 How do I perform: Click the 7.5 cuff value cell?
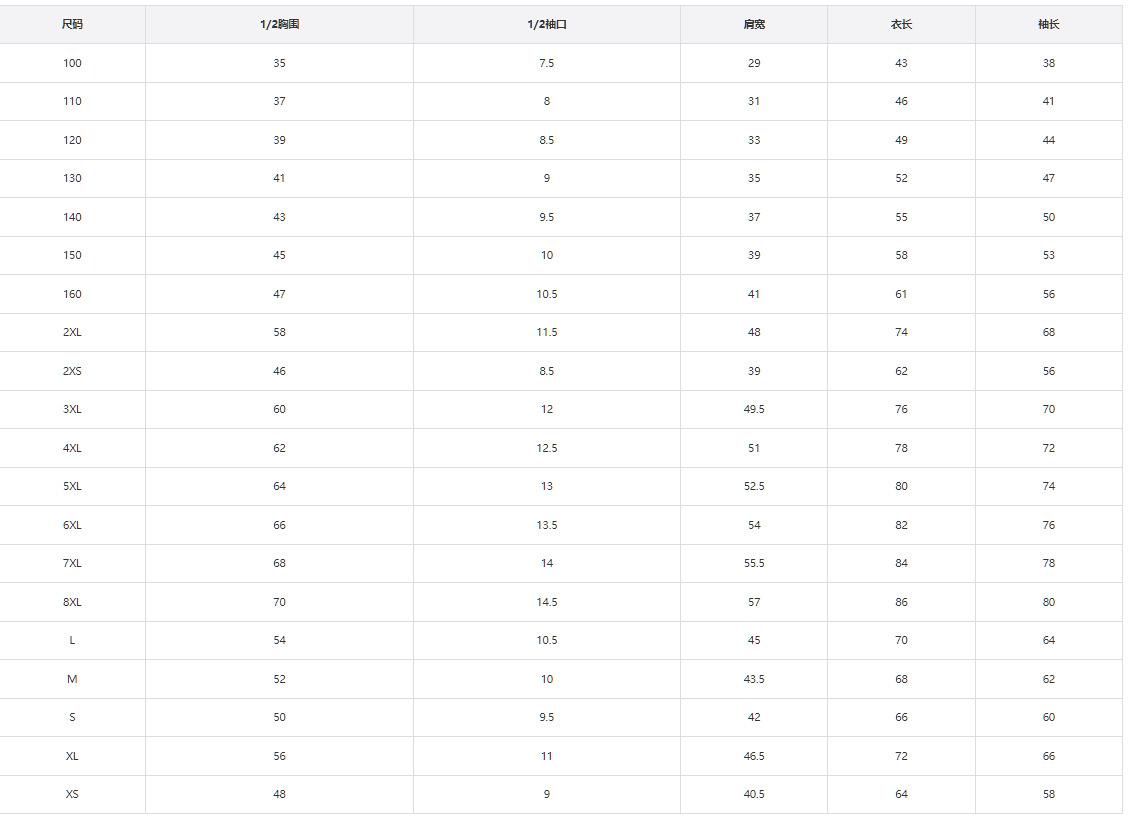(547, 63)
